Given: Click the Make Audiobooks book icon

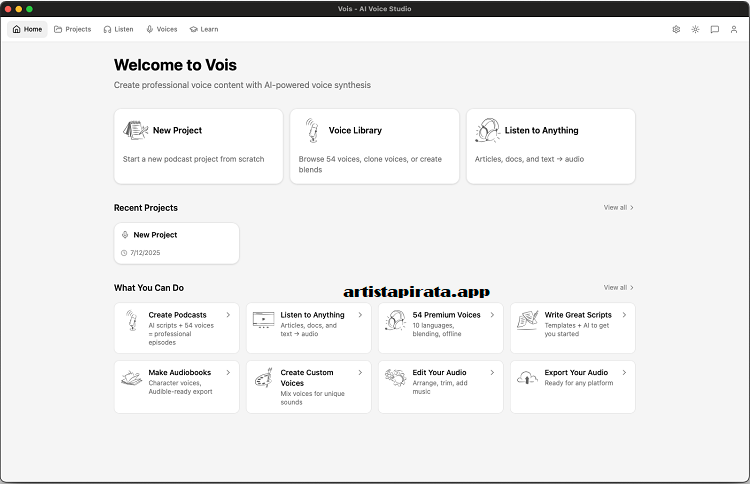Looking at the screenshot, I should click(132, 378).
